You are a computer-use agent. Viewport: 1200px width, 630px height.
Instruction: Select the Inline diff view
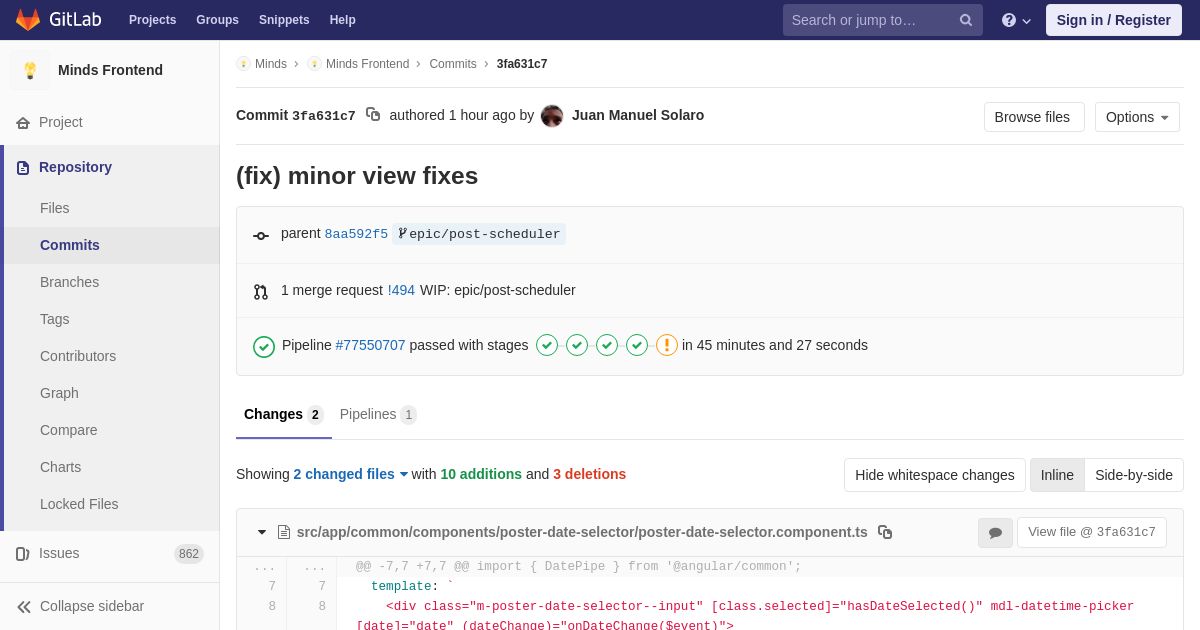(1057, 475)
